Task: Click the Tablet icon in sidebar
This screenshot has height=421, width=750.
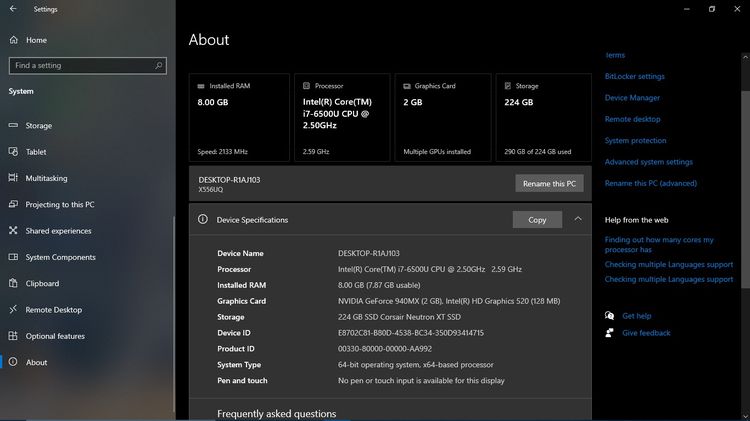Action: point(13,151)
